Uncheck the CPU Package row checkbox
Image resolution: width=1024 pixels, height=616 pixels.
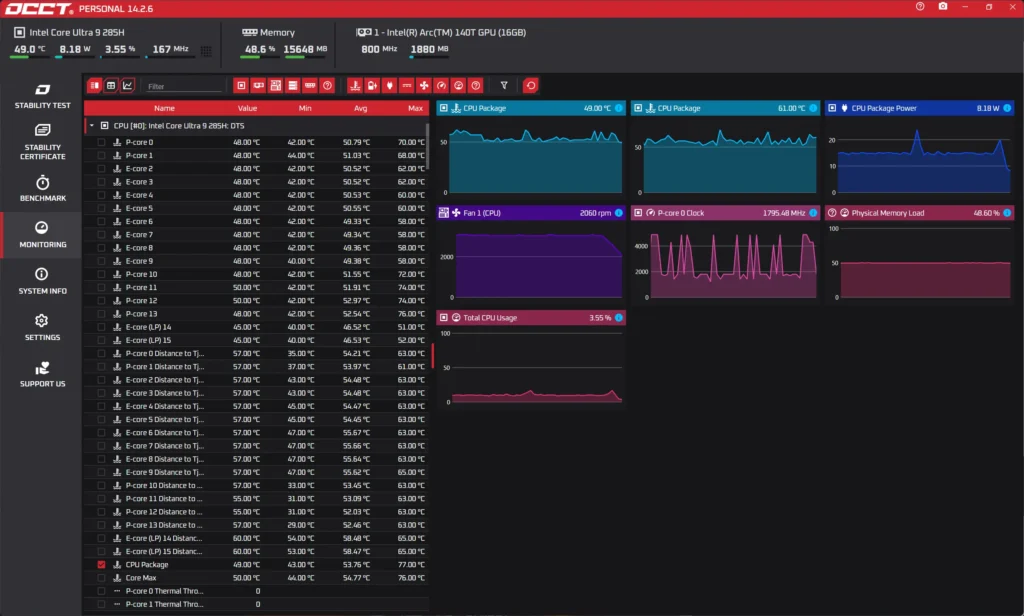[x=101, y=564]
